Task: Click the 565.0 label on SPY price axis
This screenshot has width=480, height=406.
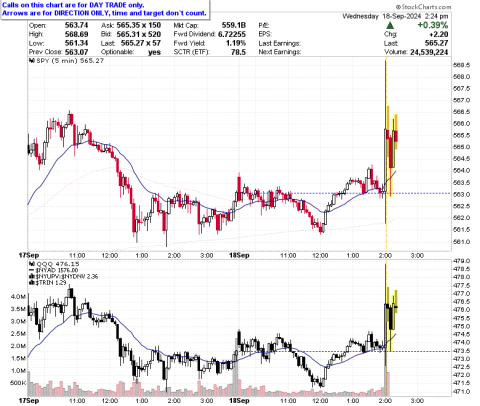Action: pos(461,147)
